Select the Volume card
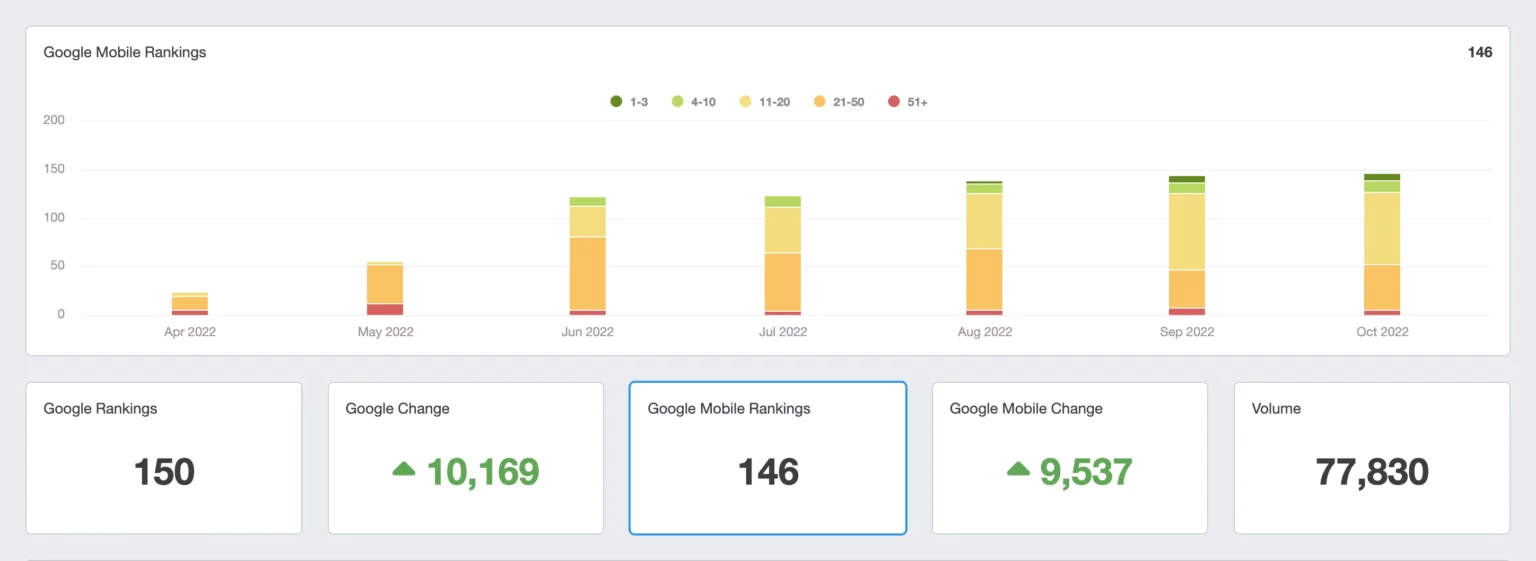The width and height of the screenshot is (1536, 561). point(1372,458)
